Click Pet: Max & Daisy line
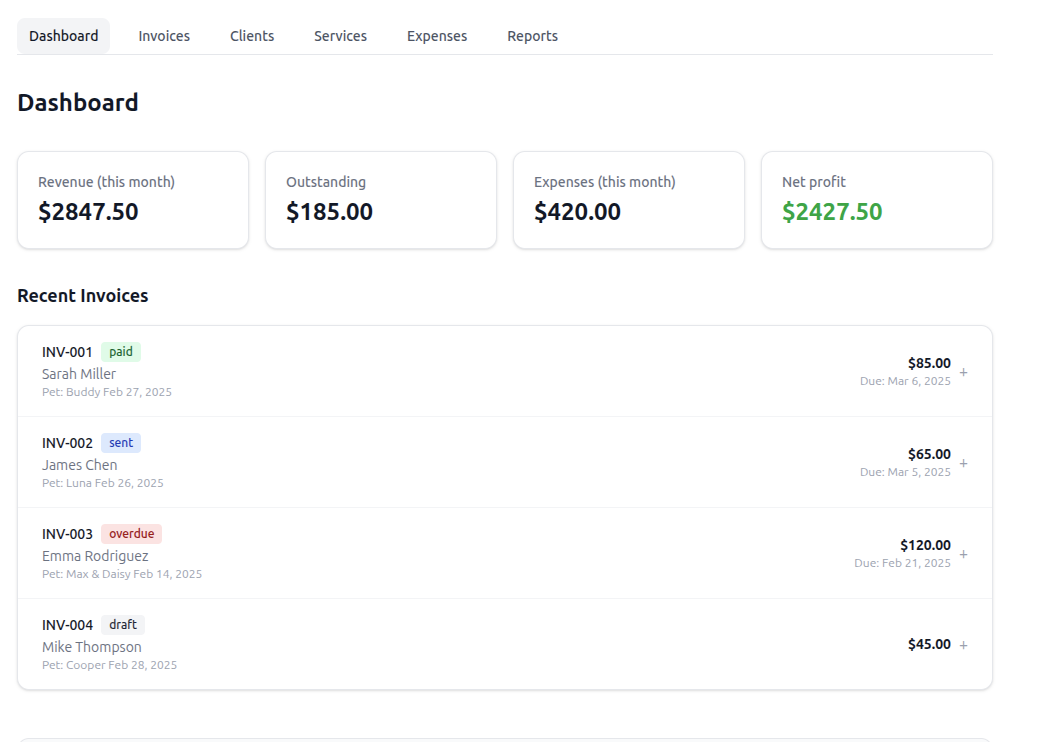The width and height of the screenshot is (1038, 742). (x=122, y=574)
